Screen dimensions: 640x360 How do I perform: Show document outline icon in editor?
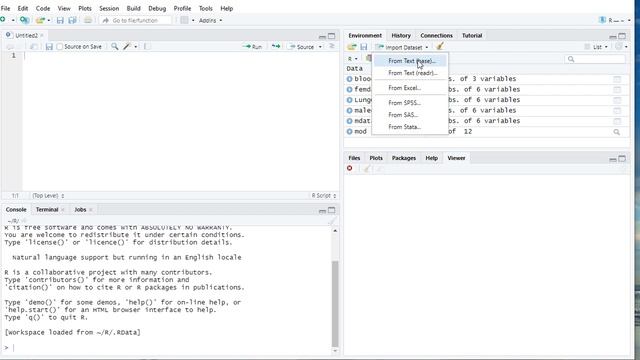[x=332, y=47]
